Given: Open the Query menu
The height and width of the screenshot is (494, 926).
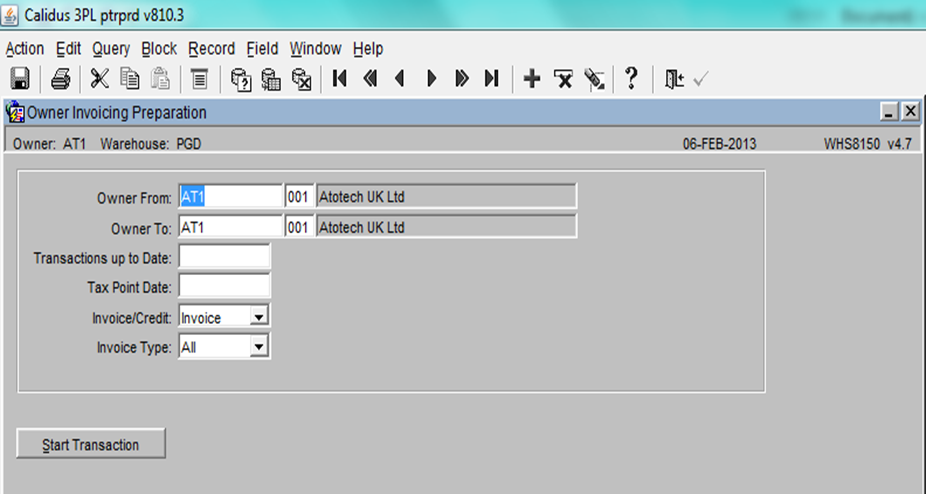Looking at the screenshot, I should point(111,48).
